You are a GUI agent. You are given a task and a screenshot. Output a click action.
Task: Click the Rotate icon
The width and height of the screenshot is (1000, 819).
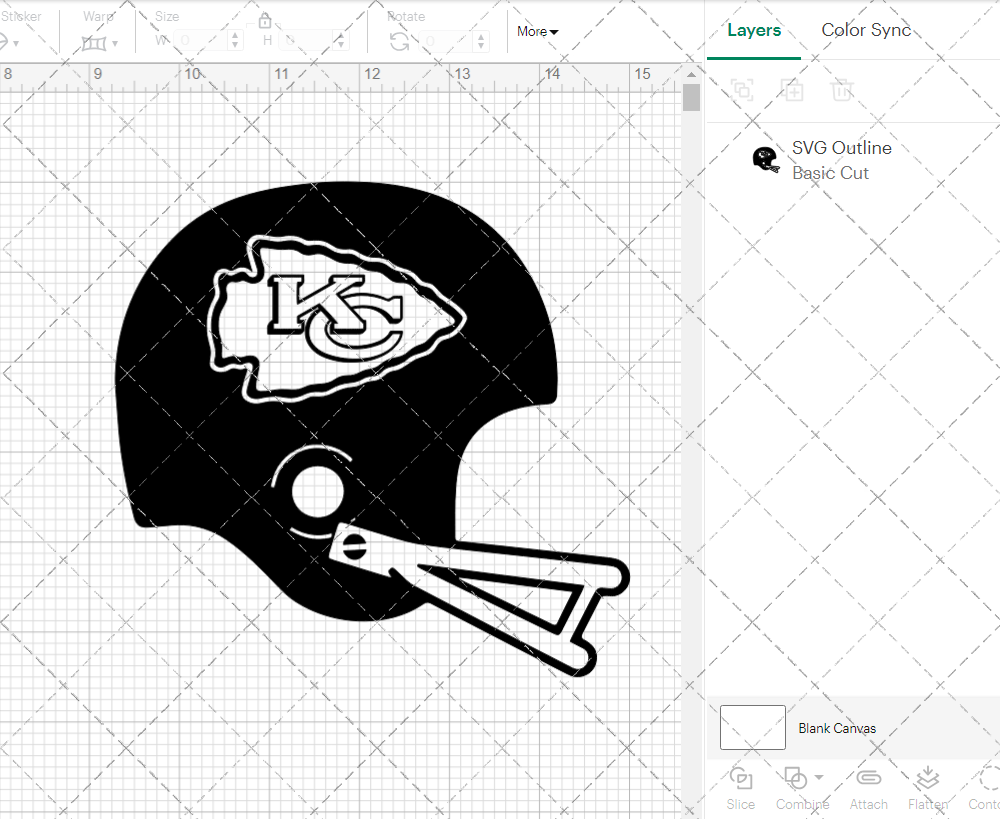click(x=400, y=41)
